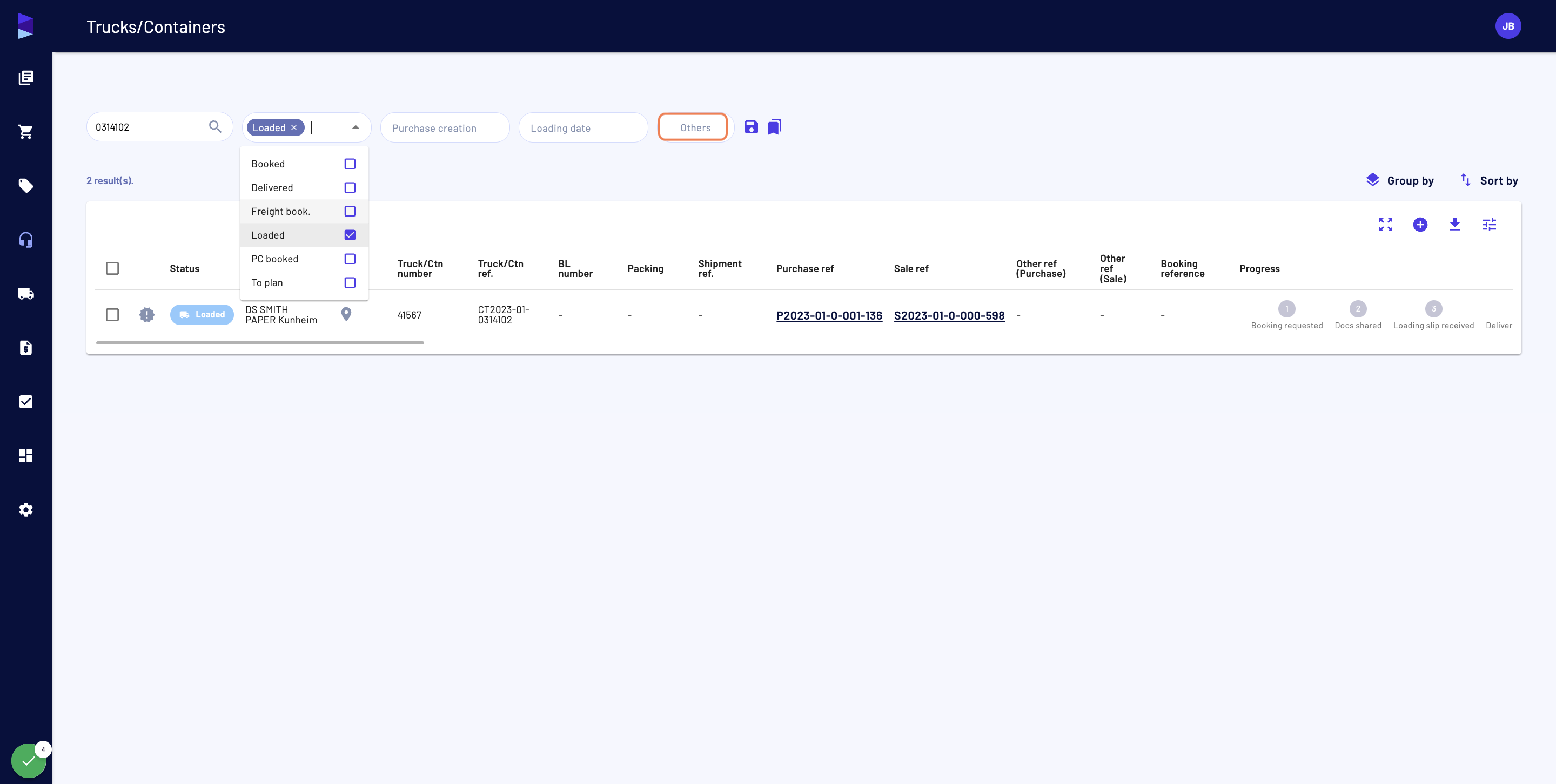Screen dimensions: 1556x784
Task: Uncheck the Loaded status checkbox
Action: (x=350, y=235)
